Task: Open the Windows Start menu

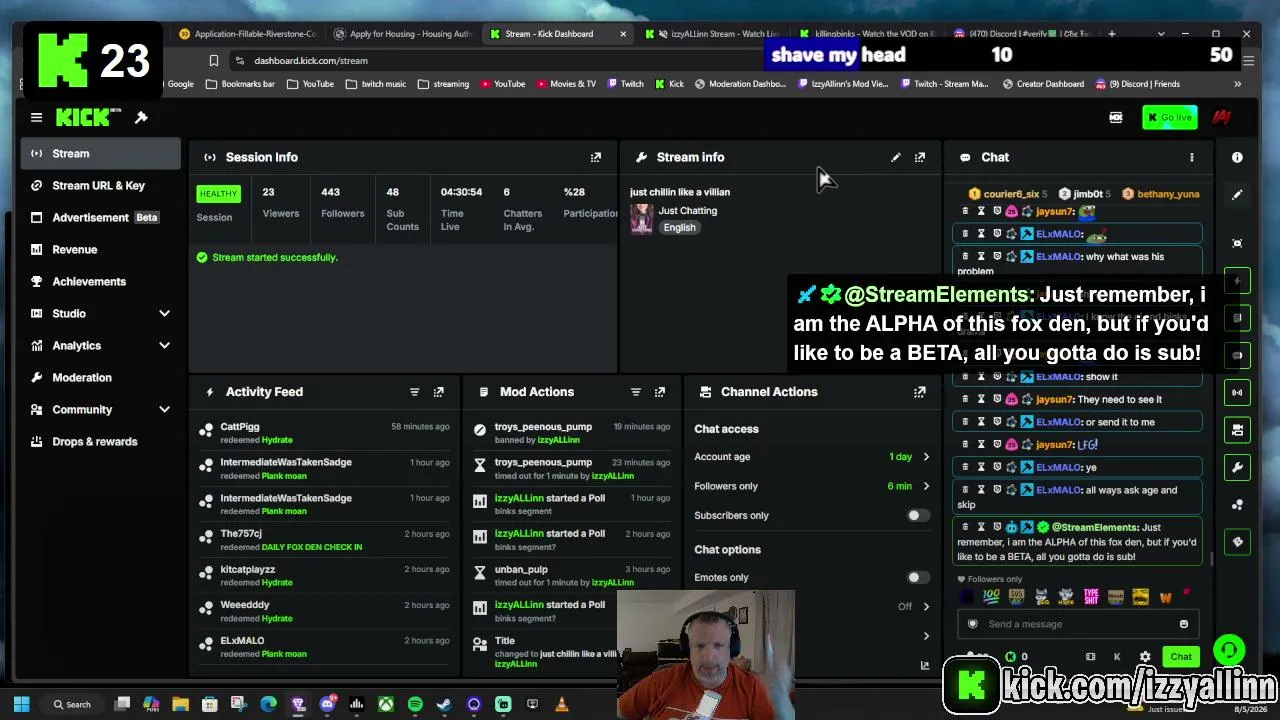Action: [21, 704]
